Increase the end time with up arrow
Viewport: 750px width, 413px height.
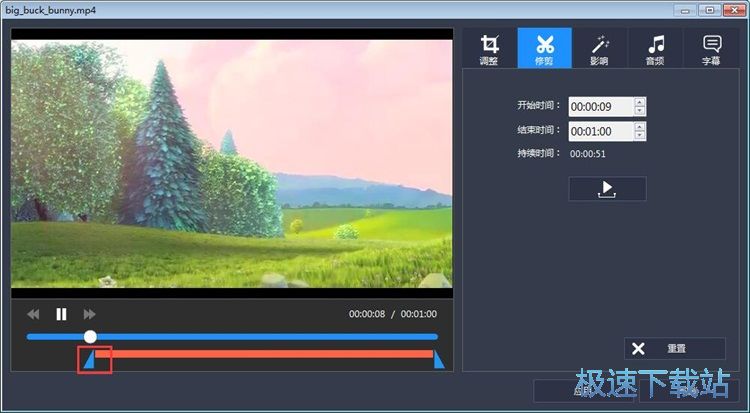(x=640, y=126)
